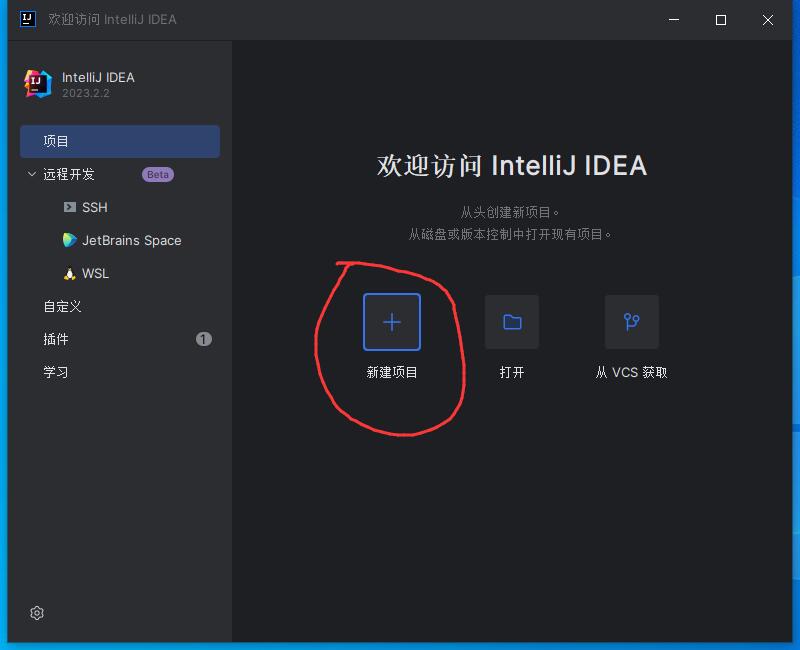Click the 从磁盘或版本控制中打开现有项目 text

click(x=510, y=234)
